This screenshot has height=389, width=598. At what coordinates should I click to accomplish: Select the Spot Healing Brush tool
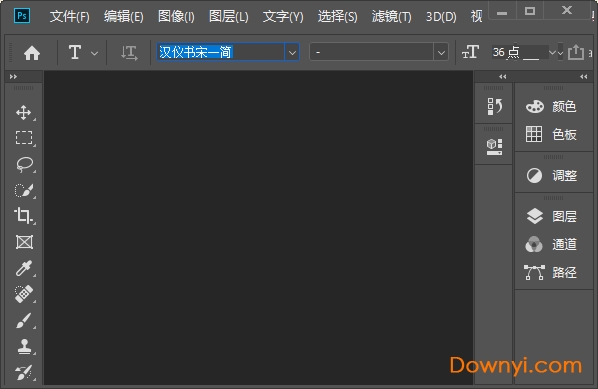[x=24, y=294]
